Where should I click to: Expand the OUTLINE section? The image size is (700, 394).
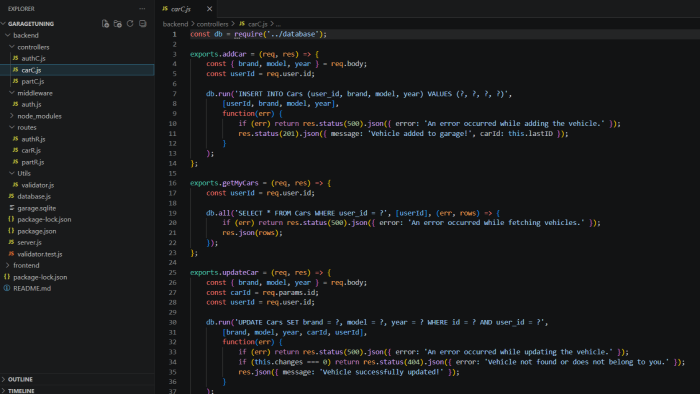(20, 379)
